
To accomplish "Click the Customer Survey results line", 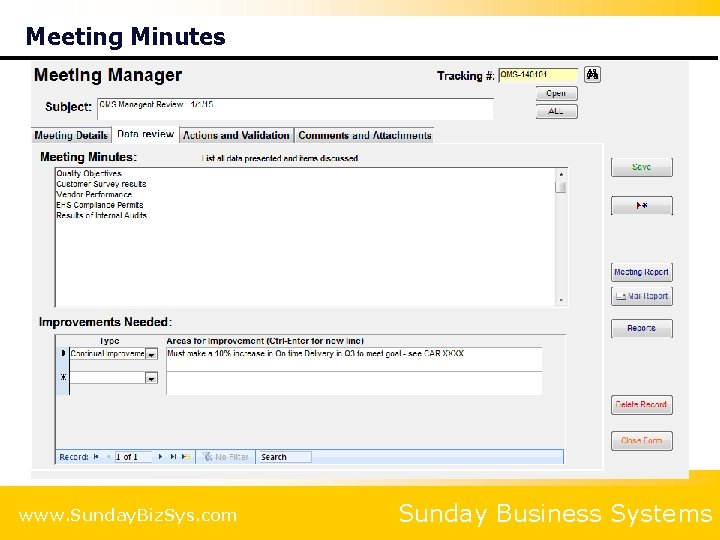I will (101, 184).
